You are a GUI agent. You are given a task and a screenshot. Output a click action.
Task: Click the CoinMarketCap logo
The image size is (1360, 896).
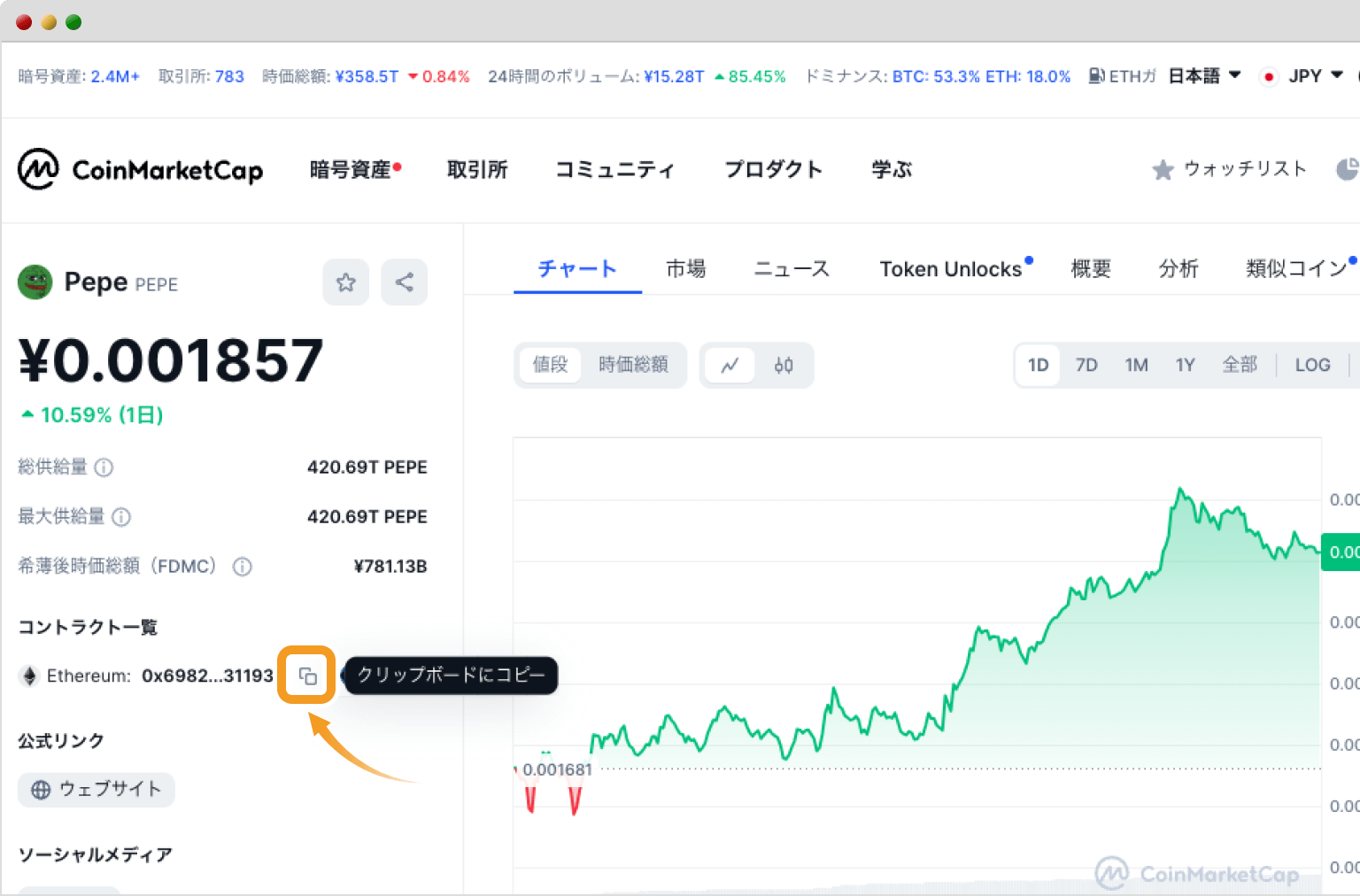point(141,168)
